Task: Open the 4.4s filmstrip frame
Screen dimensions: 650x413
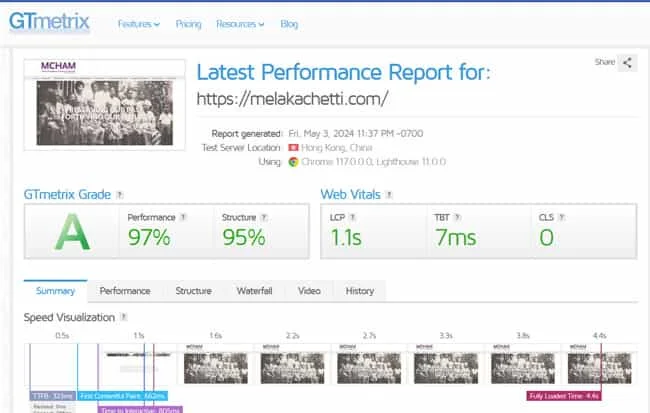Action: tap(599, 365)
